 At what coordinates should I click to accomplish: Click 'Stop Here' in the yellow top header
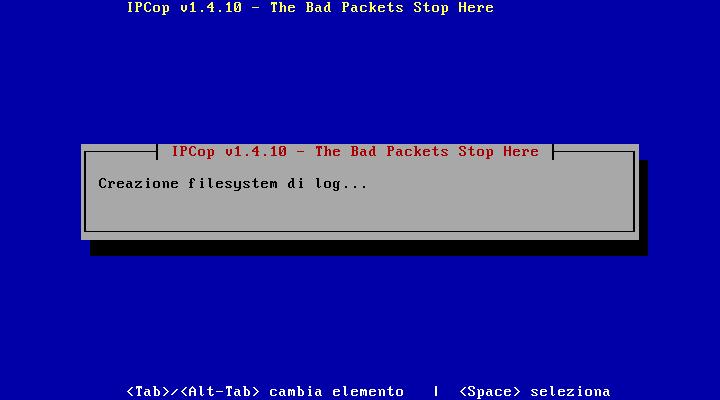(x=453, y=8)
